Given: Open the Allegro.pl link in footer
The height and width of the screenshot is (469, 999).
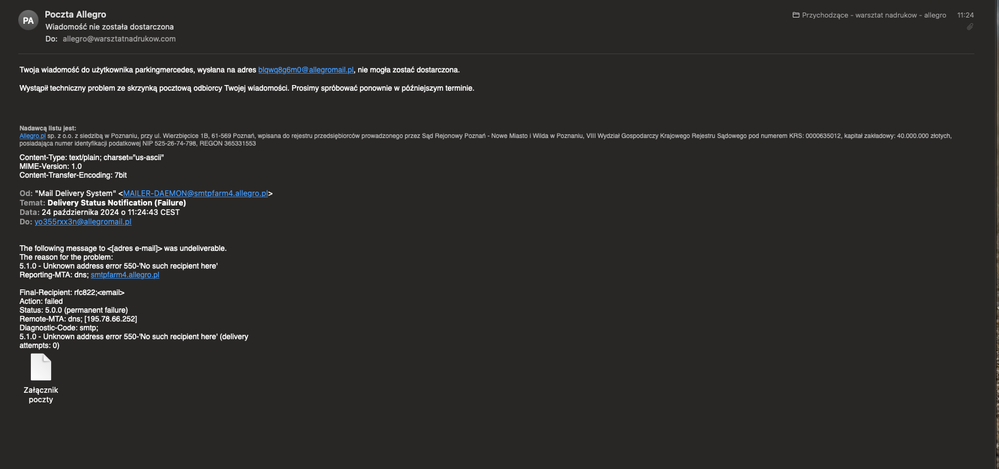Looking at the screenshot, I should [32, 136].
